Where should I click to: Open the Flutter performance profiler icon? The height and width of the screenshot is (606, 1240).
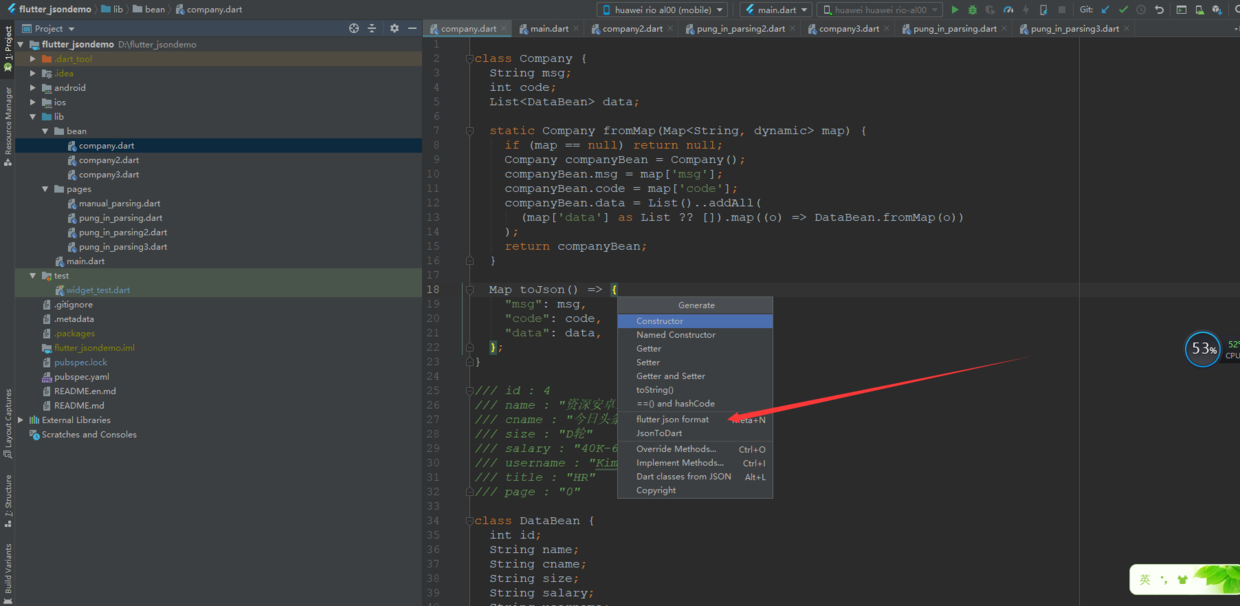point(1008,10)
